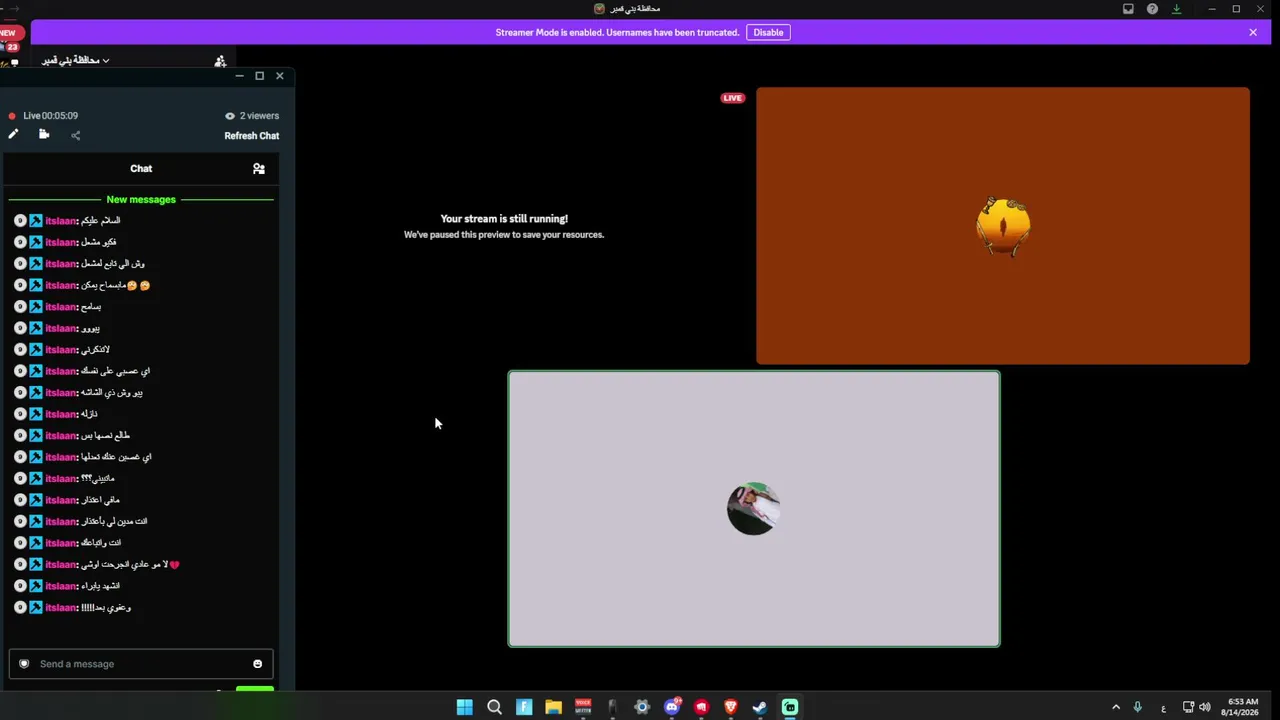Click the camera clip icon under Live timer
Viewport: 1280px width, 720px height.
pos(44,134)
